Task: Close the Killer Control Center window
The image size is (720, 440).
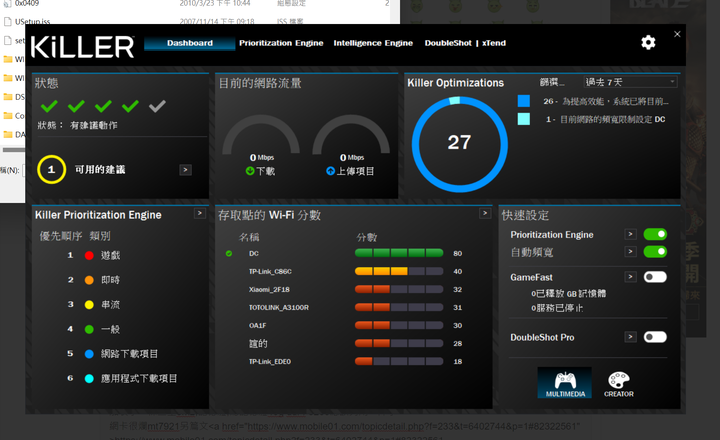Action: (677, 34)
